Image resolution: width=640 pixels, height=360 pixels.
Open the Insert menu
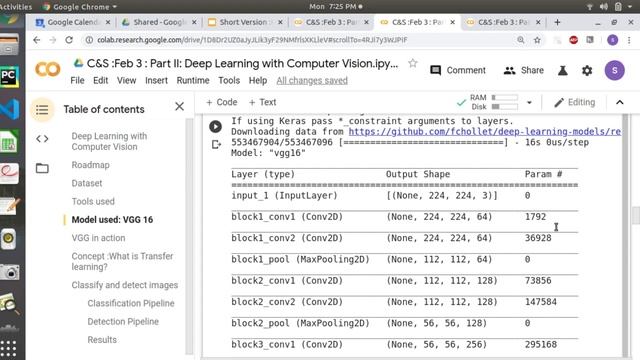pyautogui.click(x=156, y=80)
